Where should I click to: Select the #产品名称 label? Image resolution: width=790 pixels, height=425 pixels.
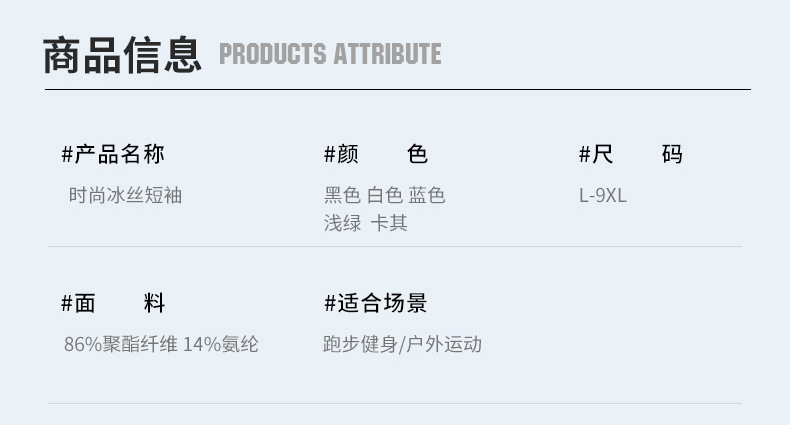[x=113, y=154]
